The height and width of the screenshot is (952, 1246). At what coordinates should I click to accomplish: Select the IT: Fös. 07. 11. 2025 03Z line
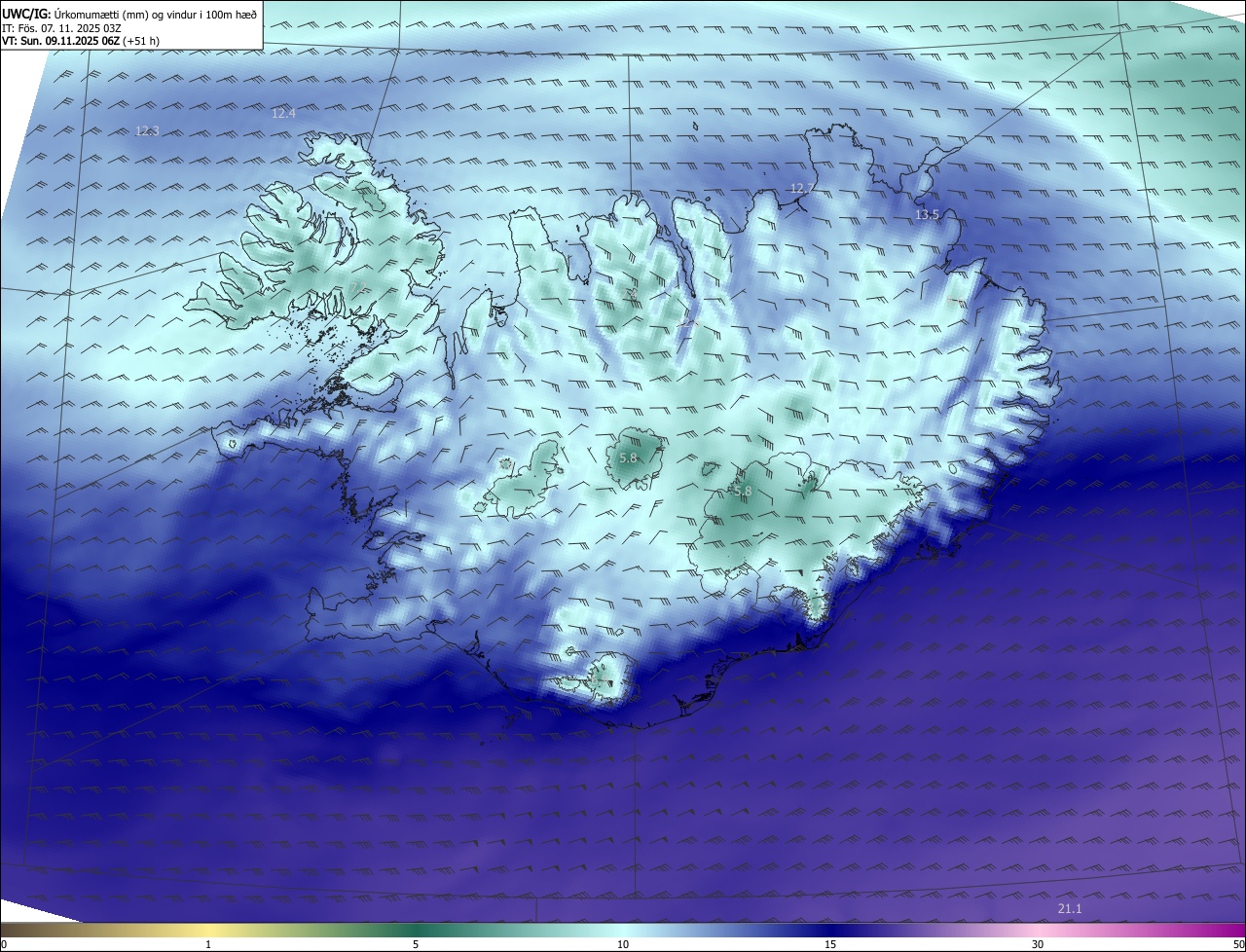[x=63, y=27]
